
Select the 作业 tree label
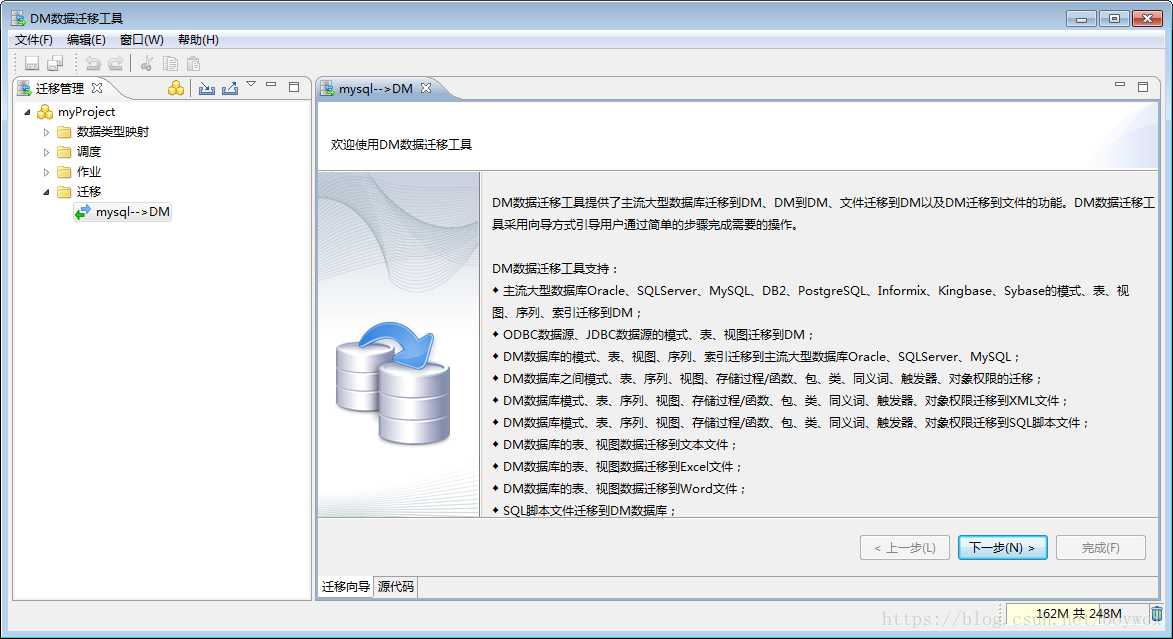coord(88,171)
